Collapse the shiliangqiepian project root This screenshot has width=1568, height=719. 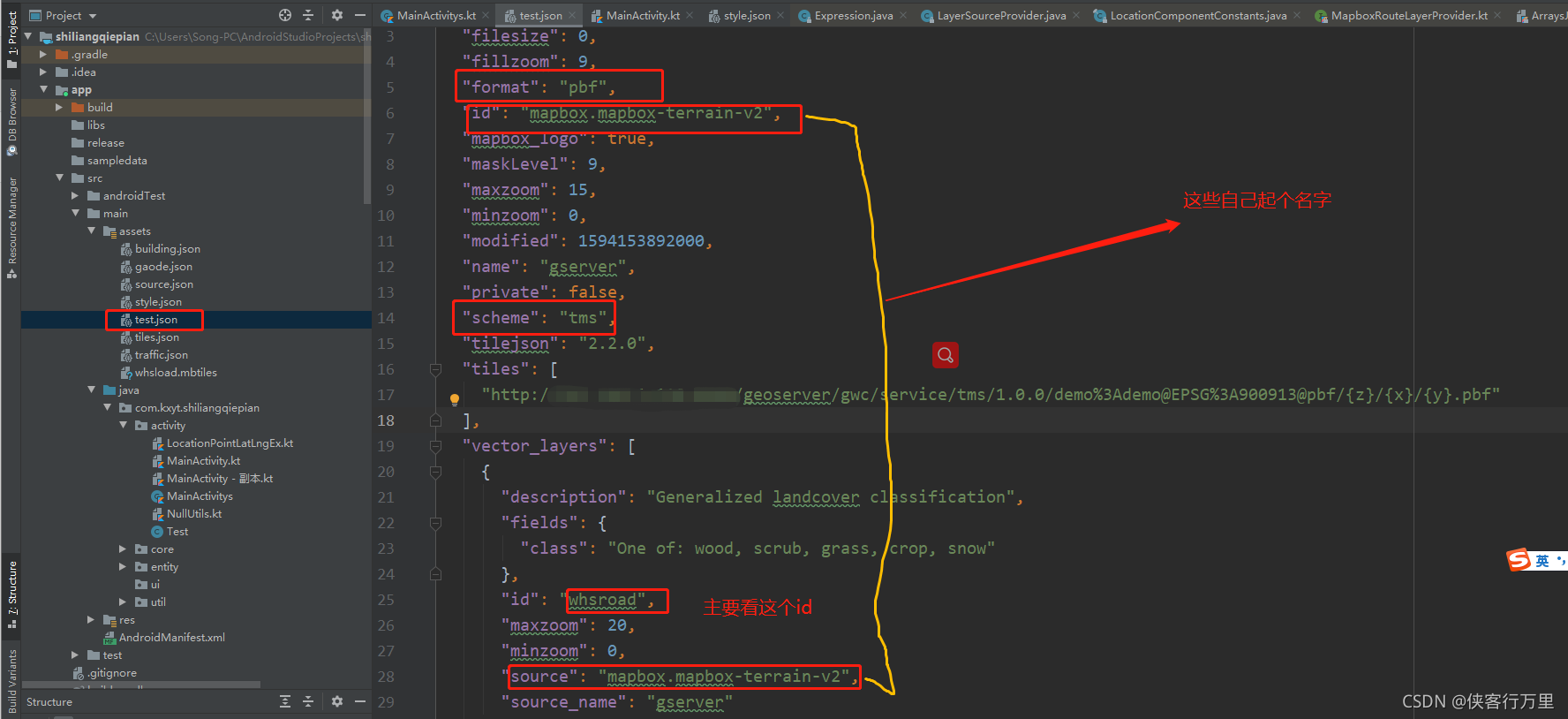click(x=28, y=36)
